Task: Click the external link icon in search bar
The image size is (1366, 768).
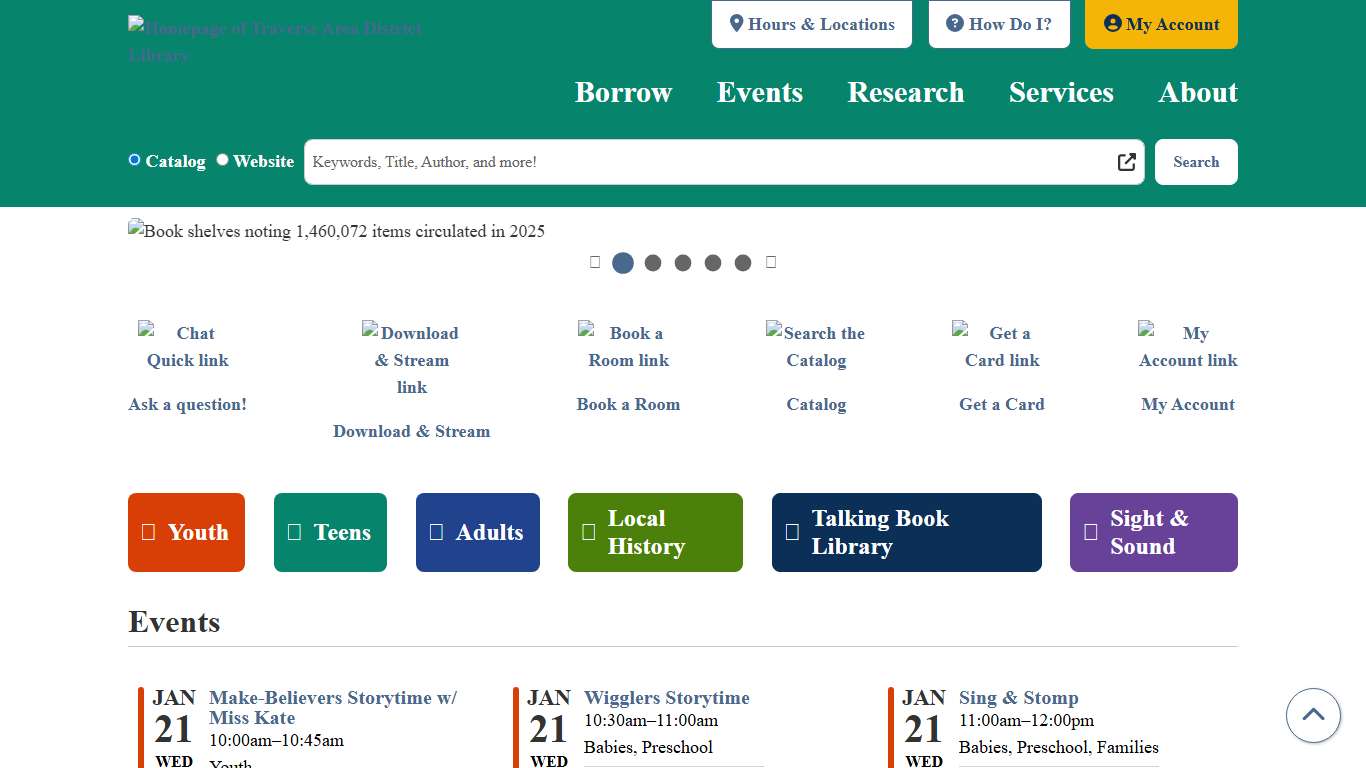Action: tap(1126, 162)
